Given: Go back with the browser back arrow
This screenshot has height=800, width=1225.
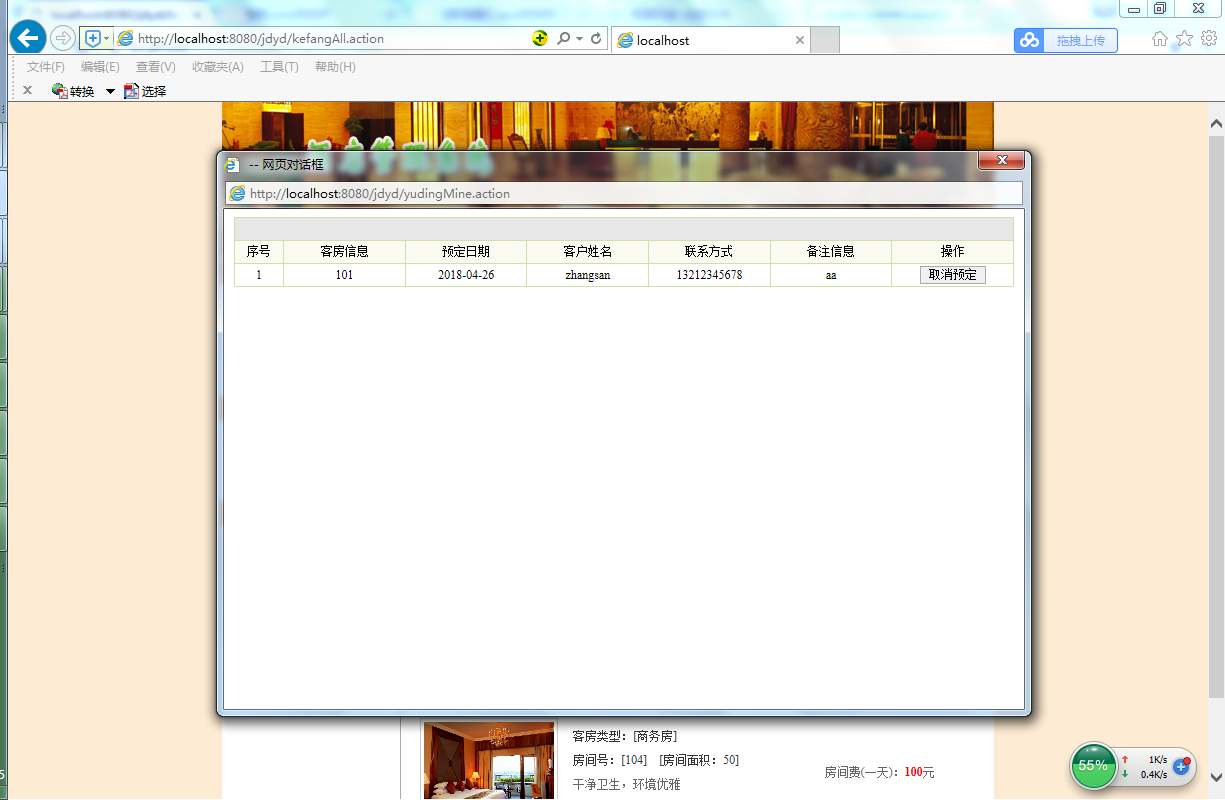Looking at the screenshot, I should (28, 38).
